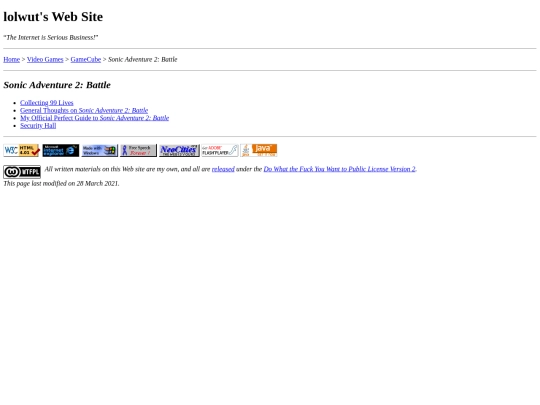Click the W3C HTML 4.01 validation badge
Screen dimensions: 540x405
(x=22, y=150)
